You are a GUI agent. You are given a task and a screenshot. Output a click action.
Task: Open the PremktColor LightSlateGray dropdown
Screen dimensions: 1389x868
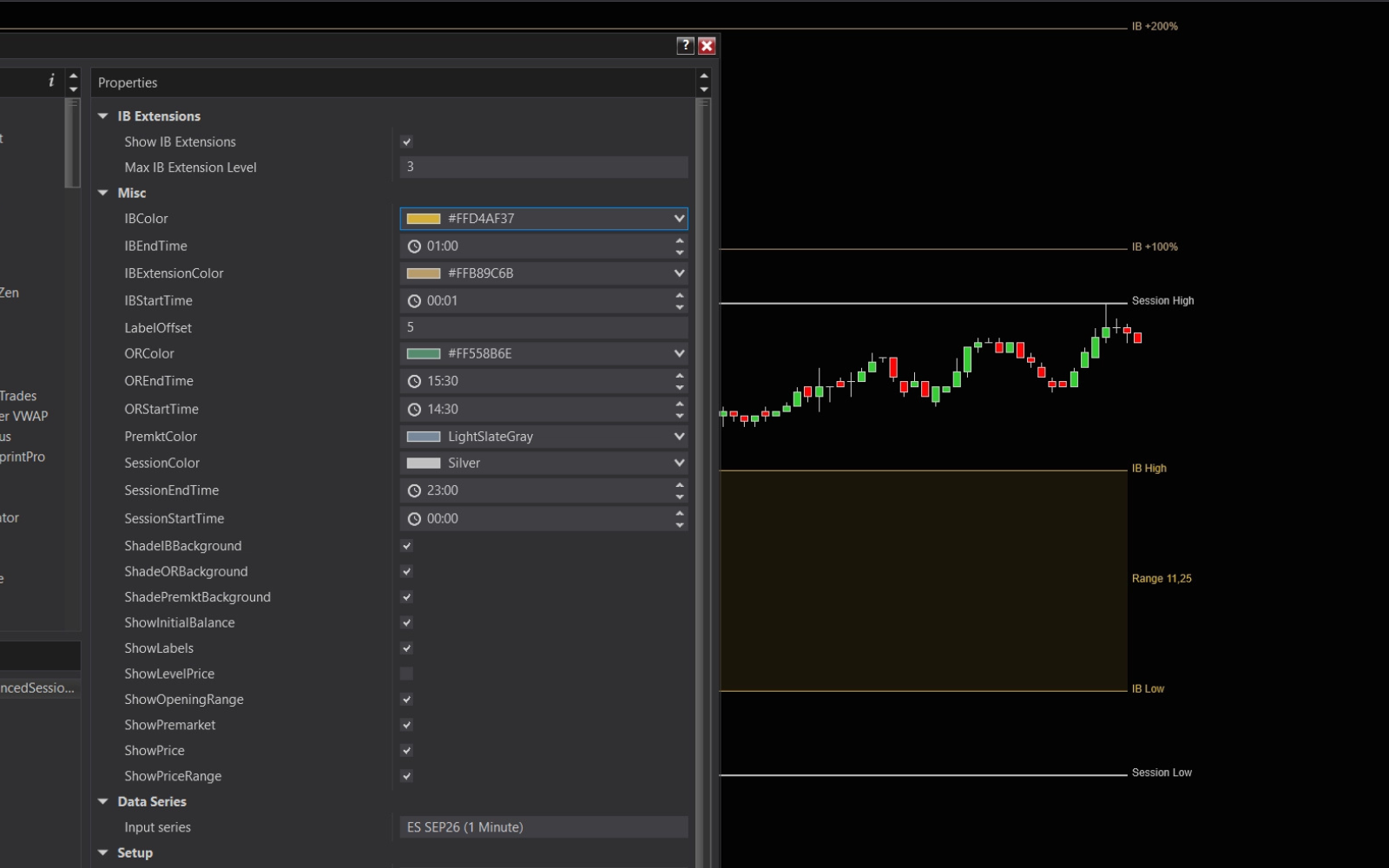tap(679, 437)
